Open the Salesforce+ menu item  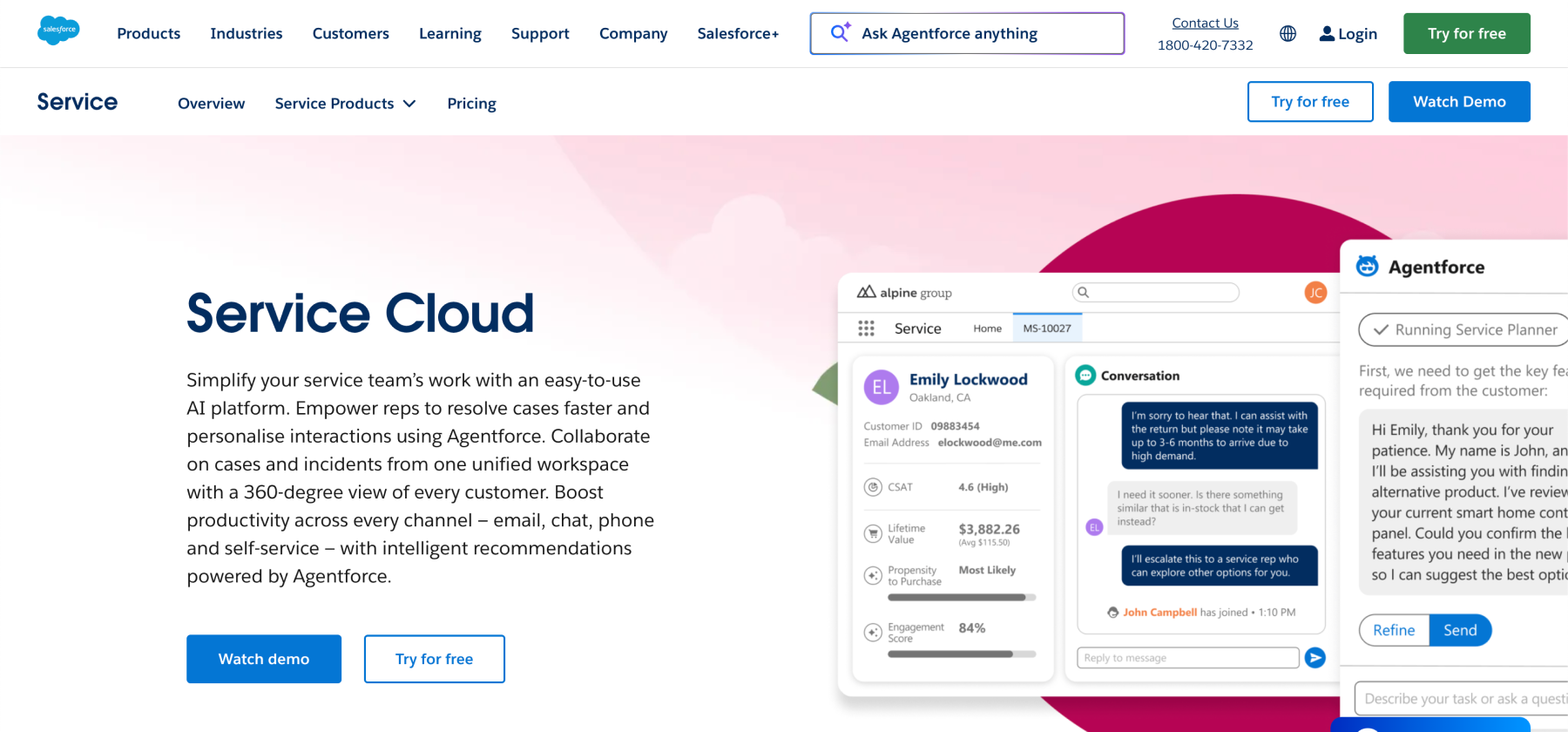[738, 33]
